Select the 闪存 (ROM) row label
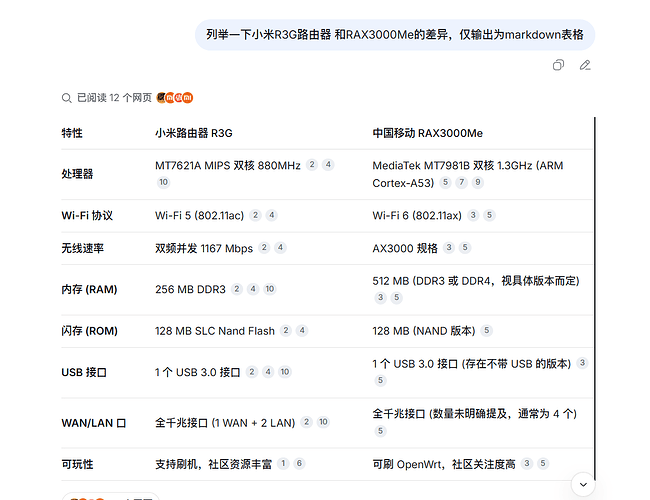Viewport: 650px width, 500px height. 90,331
